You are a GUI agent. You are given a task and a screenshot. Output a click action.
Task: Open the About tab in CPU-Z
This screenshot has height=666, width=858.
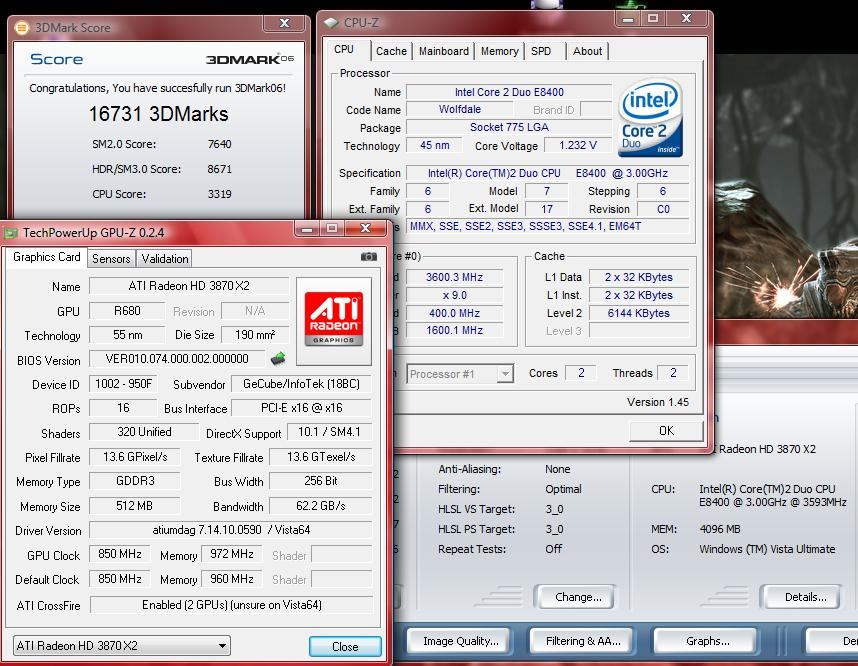coord(587,51)
